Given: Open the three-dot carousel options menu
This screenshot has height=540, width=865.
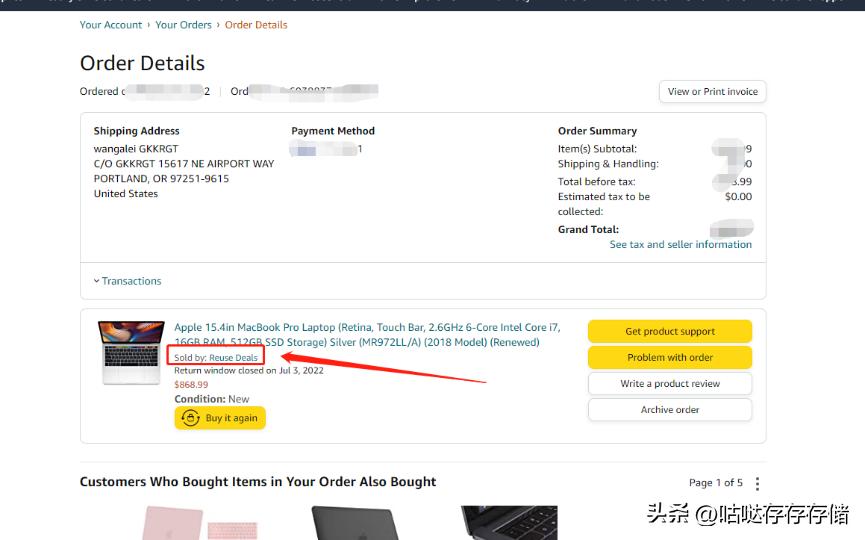Looking at the screenshot, I should point(757,483).
